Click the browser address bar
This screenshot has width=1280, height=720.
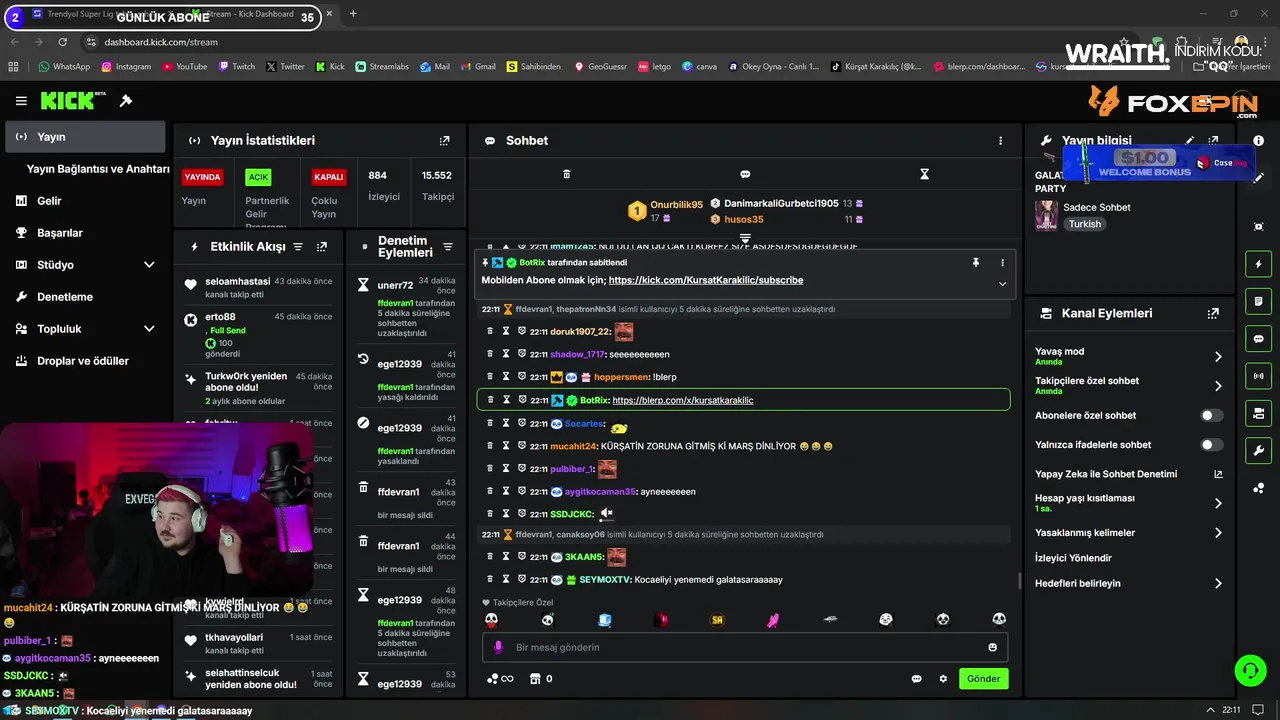click(600, 42)
